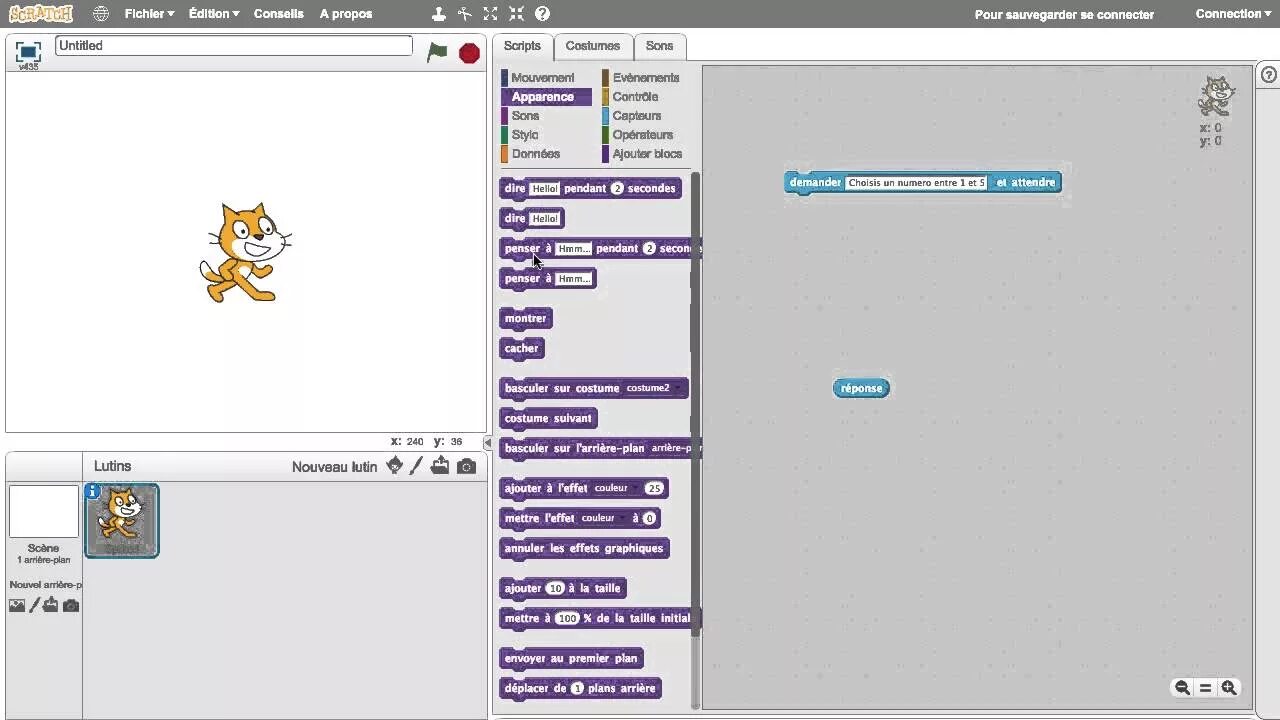Viewport: 1280px width, 720px height.
Task: Open the A propos link
Action: click(x=346, y=14)
